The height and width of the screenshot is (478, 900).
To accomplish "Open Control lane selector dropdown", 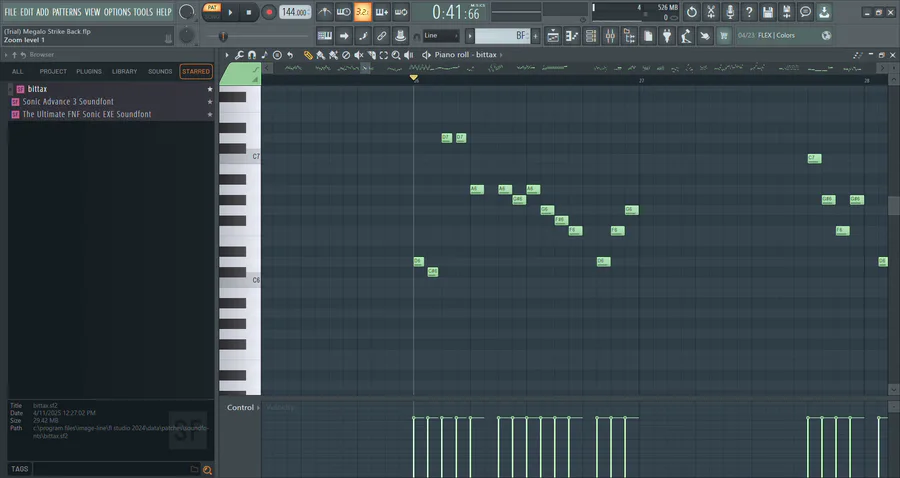I will tap(243, 407).
